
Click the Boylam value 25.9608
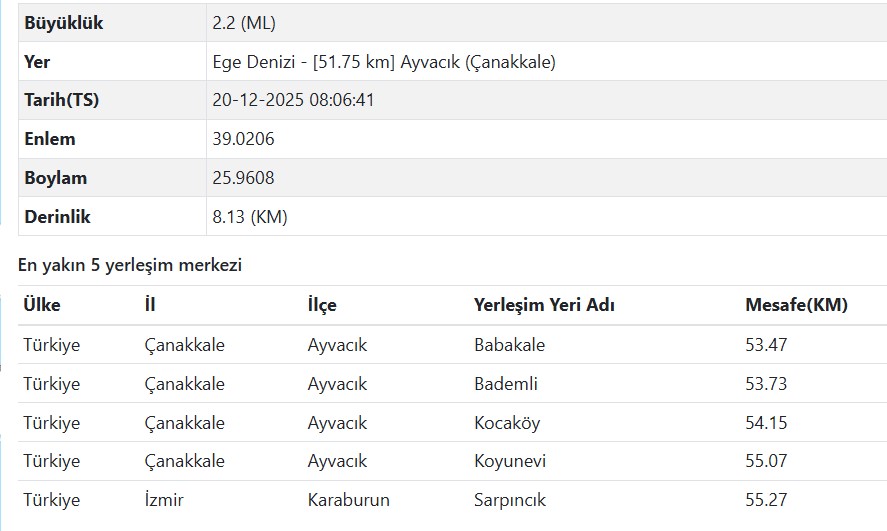(x=243, y=178)
